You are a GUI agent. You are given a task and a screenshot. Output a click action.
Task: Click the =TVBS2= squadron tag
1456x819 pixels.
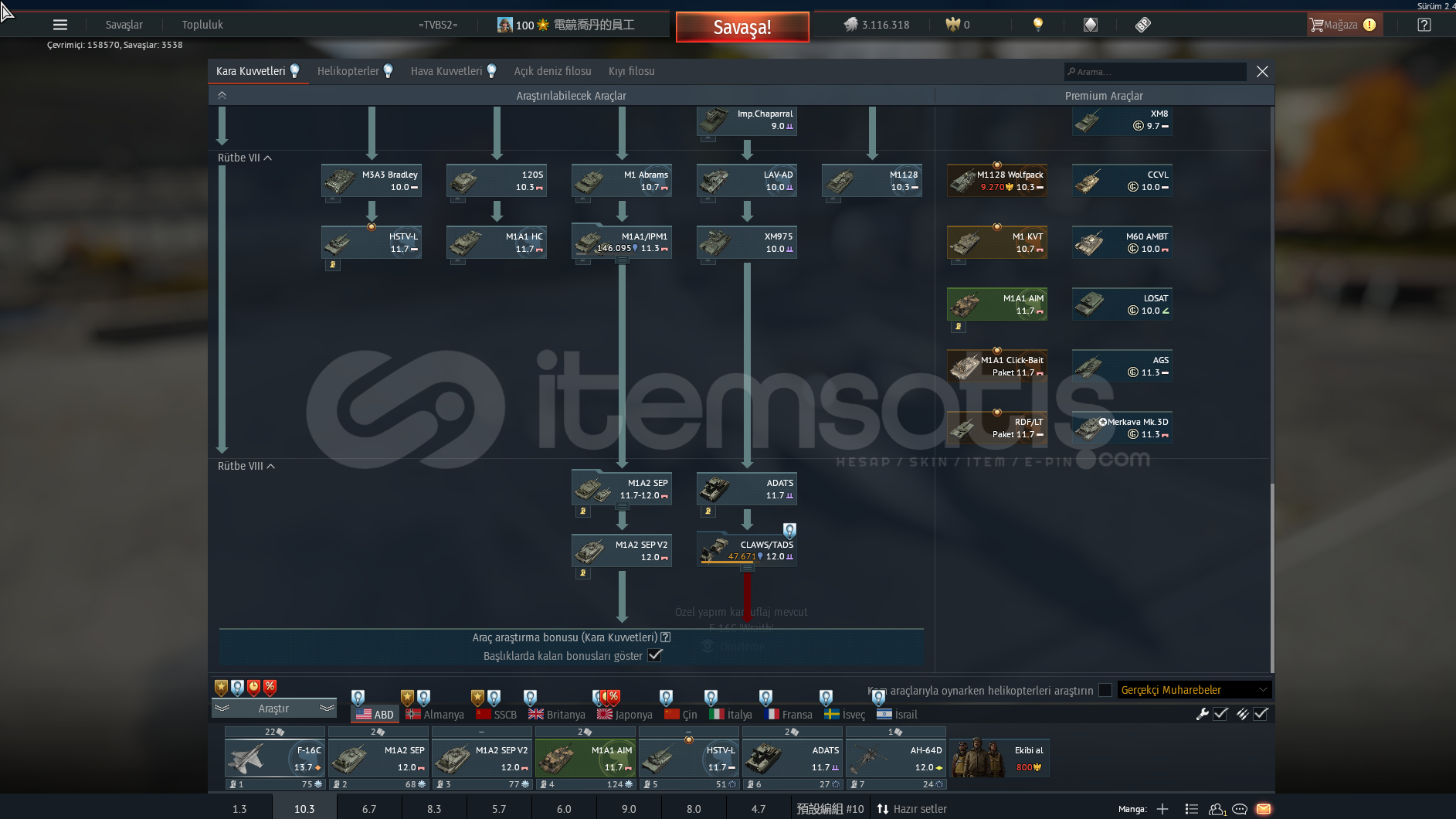(x=438, y=25)
